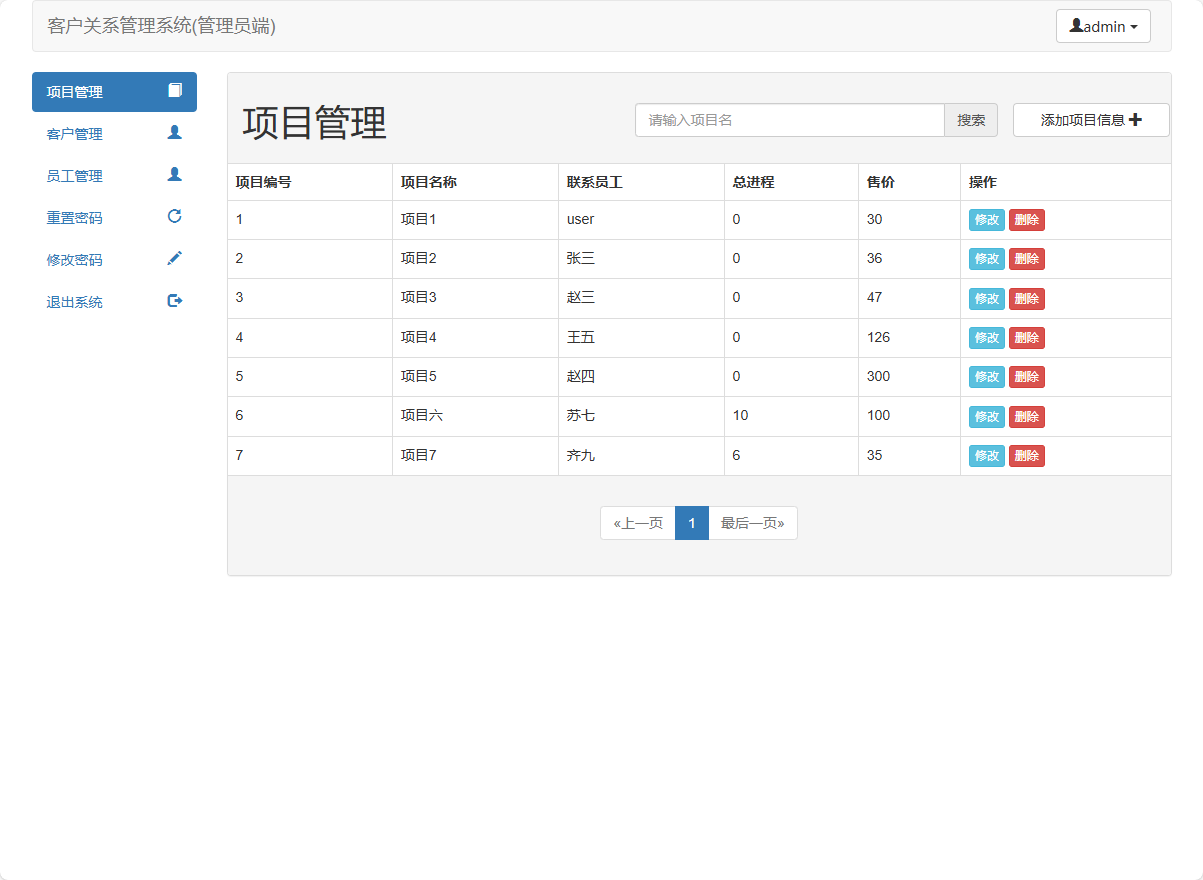The image size is (1203, 880).
Task: Select the pencil icon beside 修改密码
Action: coord(175,258)
